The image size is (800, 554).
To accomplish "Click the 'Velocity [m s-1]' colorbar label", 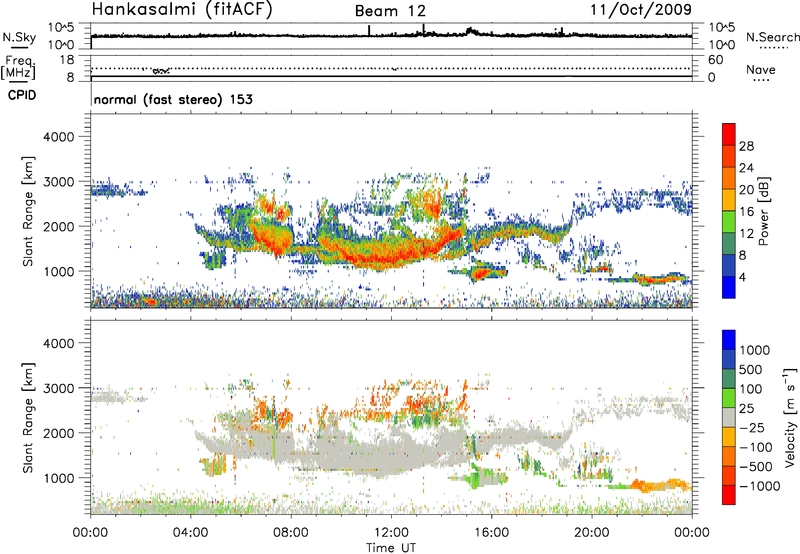I will pos(790,417).
